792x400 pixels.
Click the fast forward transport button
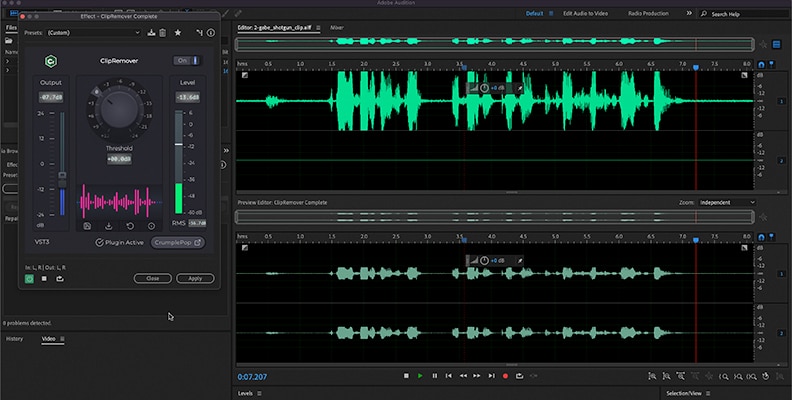click(477, 376)
